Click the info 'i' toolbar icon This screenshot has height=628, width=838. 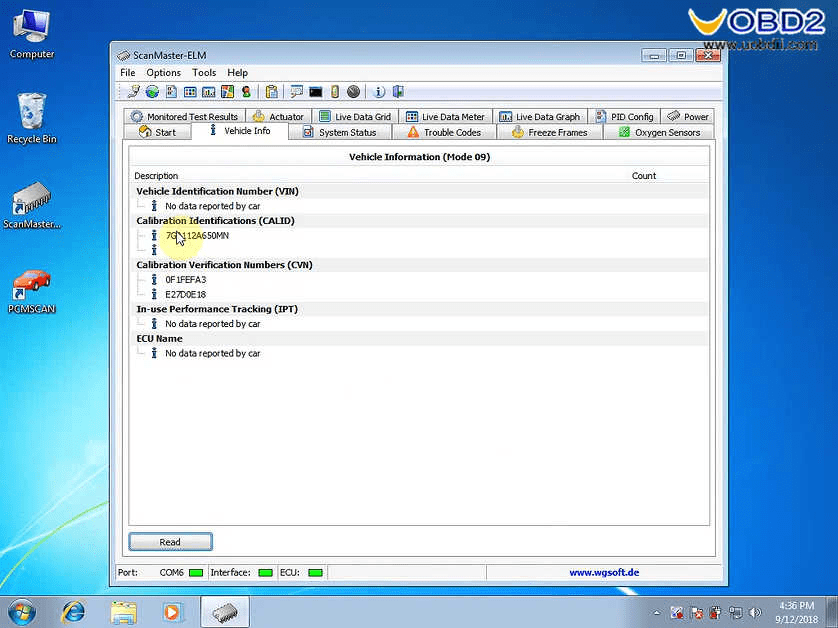(378, 91)
